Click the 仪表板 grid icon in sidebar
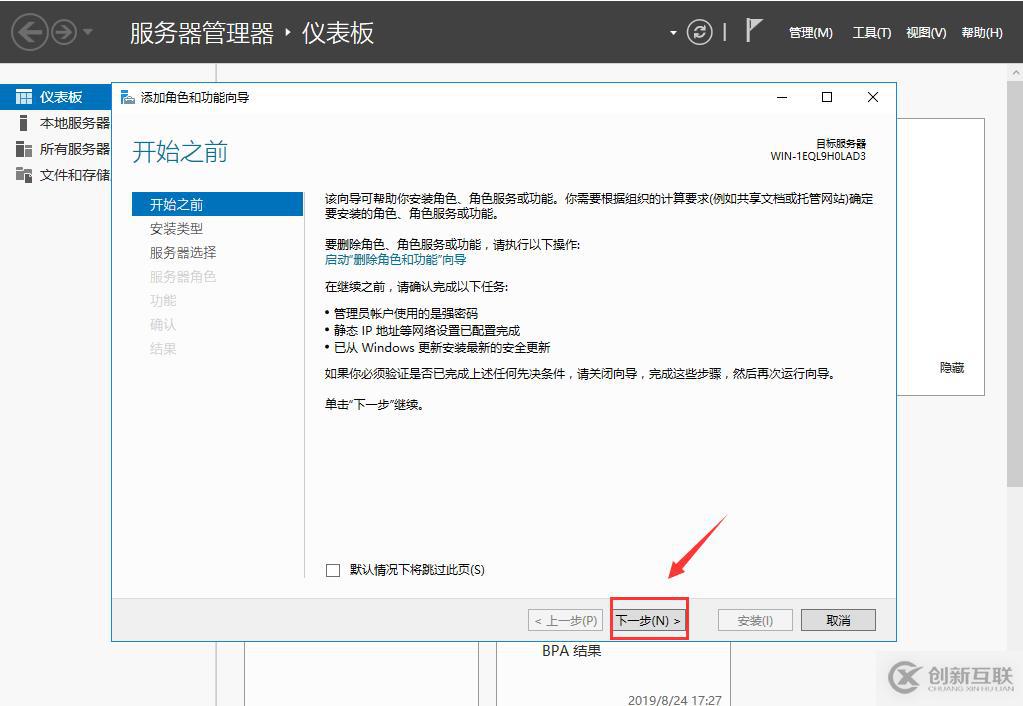The image size is (1023, 706). point(23,97)
